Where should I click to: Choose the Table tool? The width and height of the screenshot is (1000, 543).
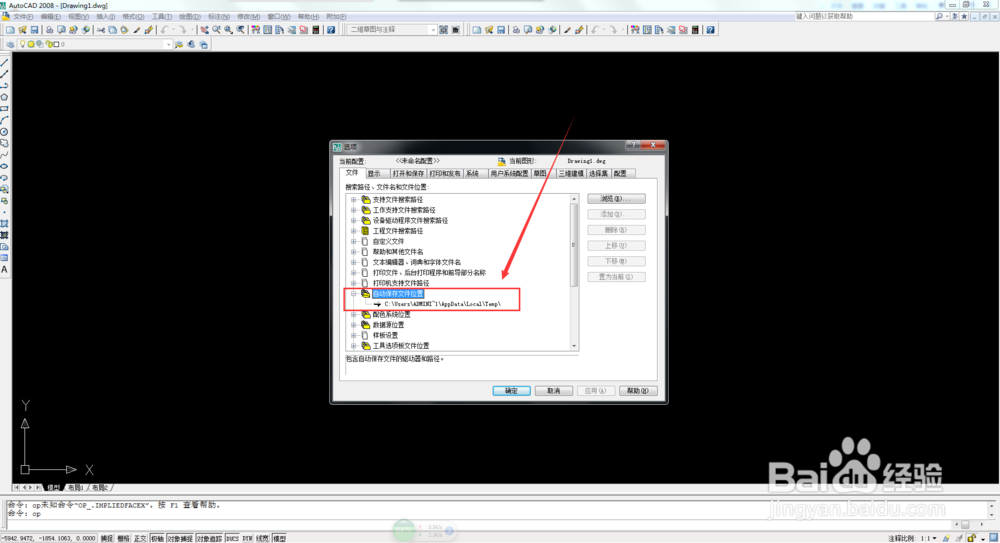click(x=4, y=258)
